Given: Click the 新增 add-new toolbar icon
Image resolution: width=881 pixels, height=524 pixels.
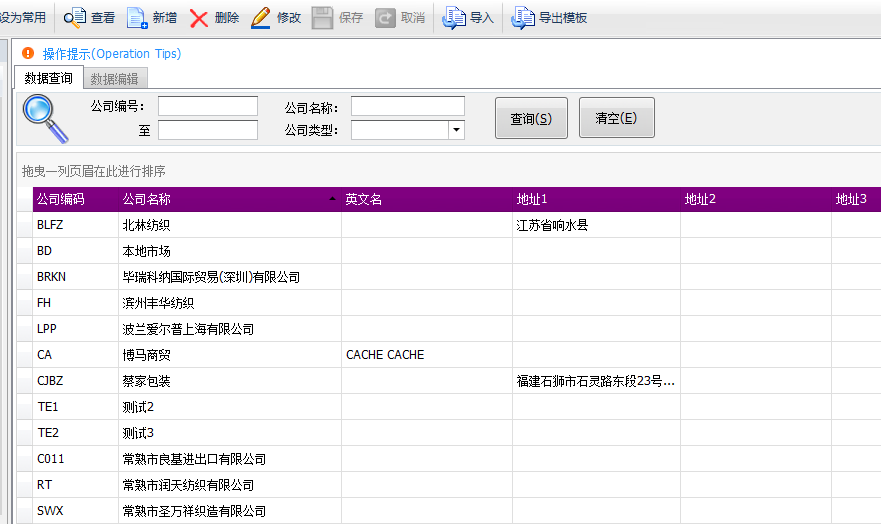Looking at the screenshot, I should pos(137,18).
